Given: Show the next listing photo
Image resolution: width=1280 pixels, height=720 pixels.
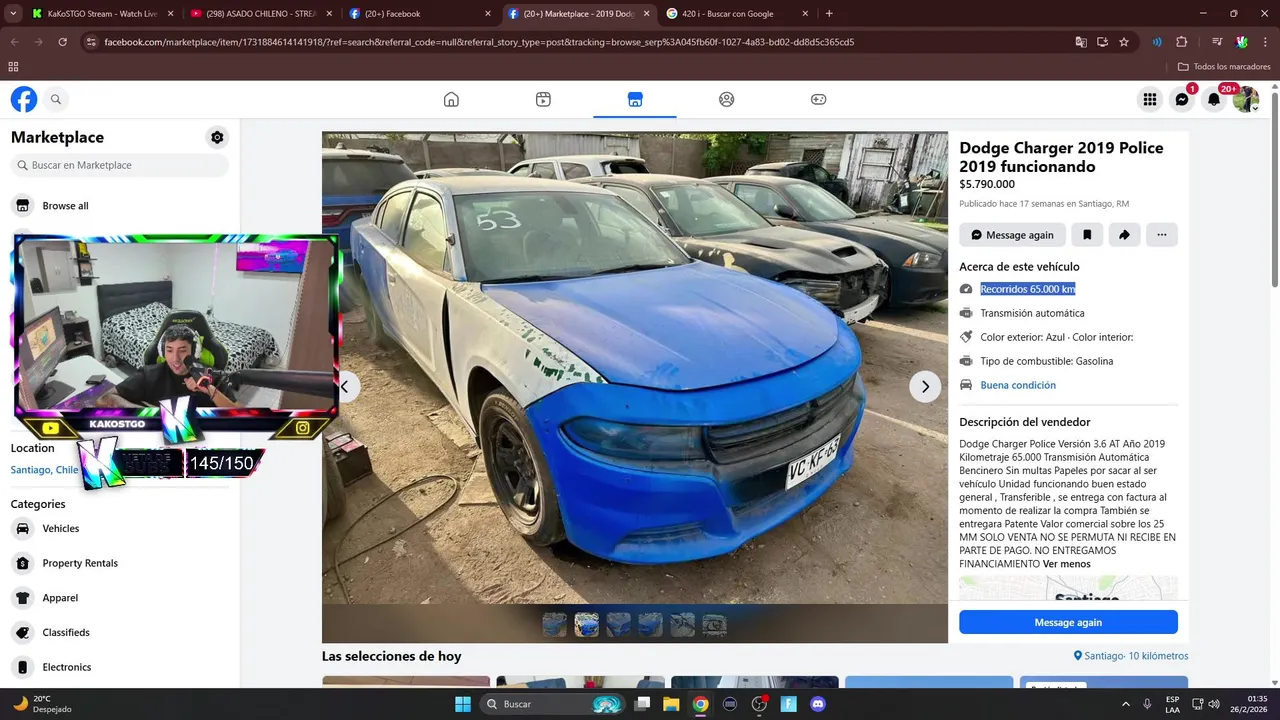Looking at the screenshot, I should 925,386.
